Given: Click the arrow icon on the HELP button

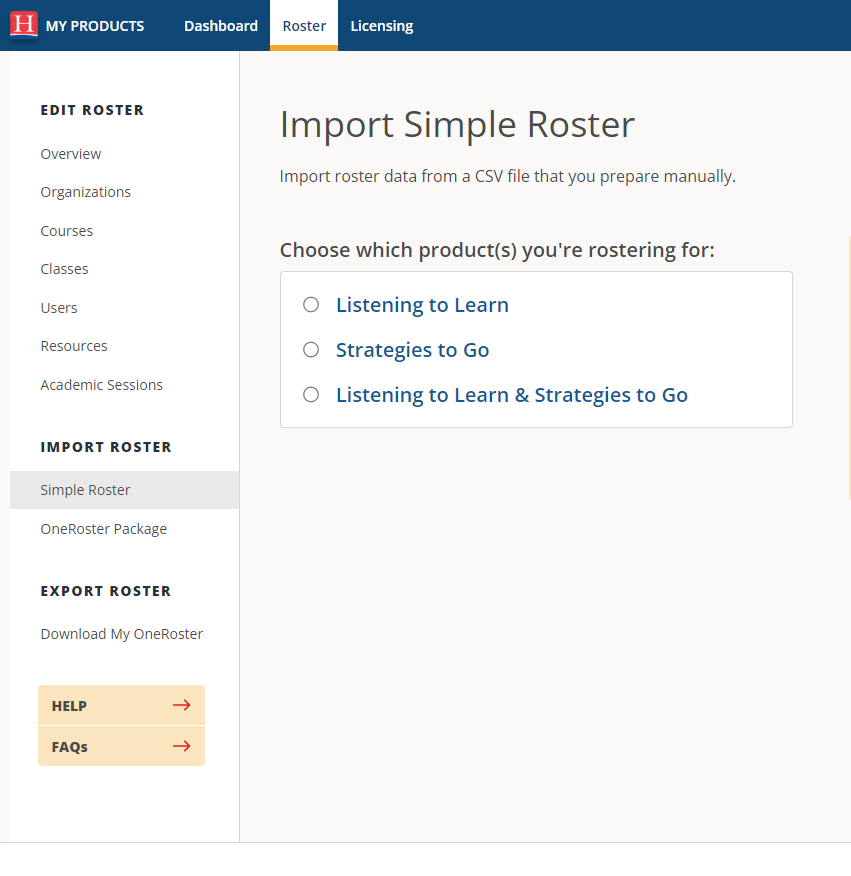Looking at the screenshot, I should 180,705.
